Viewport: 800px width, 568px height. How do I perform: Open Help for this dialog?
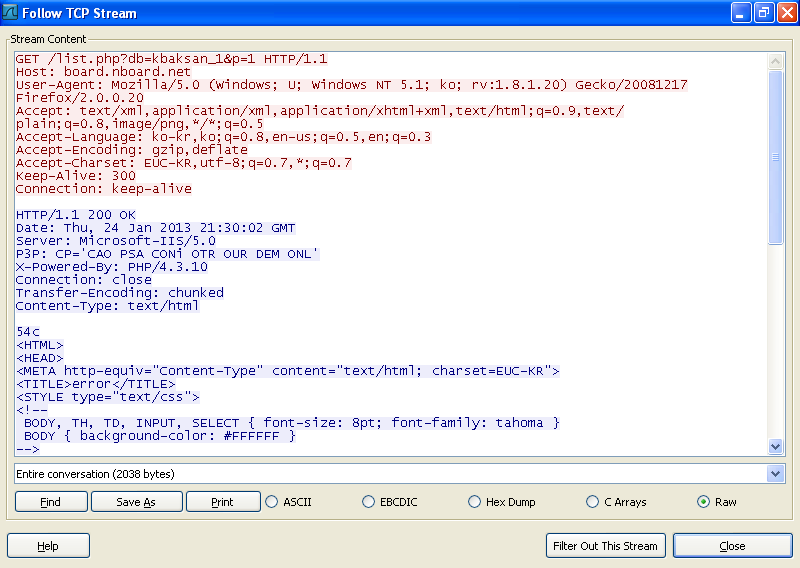(x=48, y=546)
